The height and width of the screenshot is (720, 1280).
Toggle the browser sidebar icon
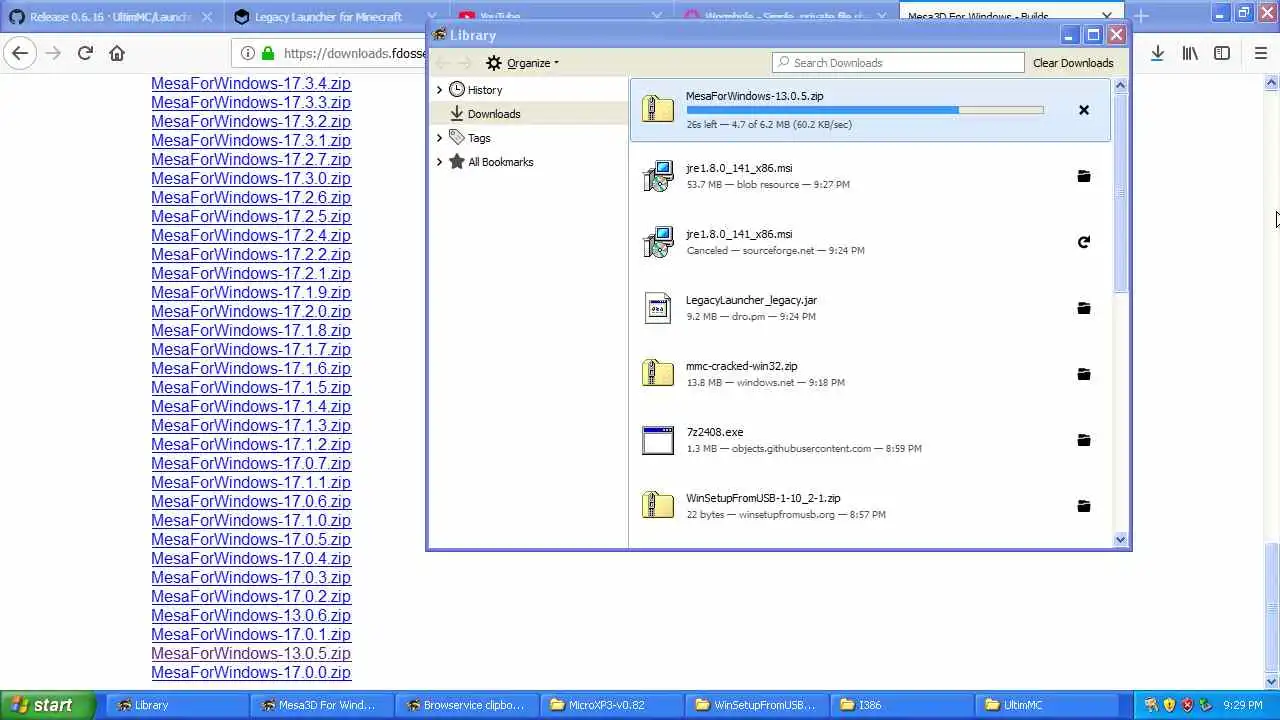(1222, 53)
